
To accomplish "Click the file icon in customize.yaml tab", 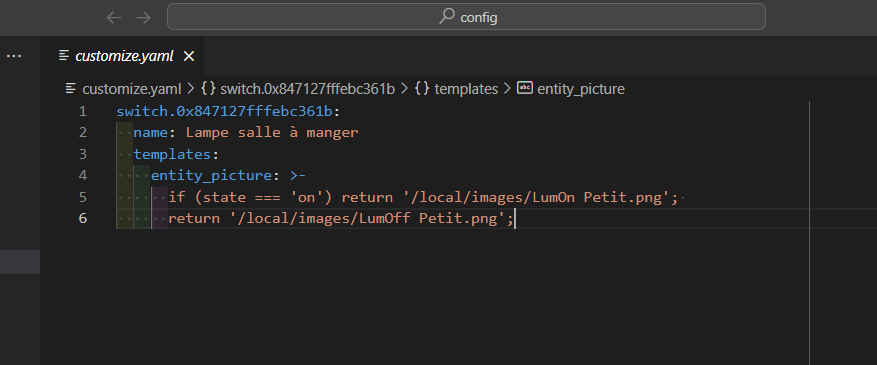I will click(x=65, y=55).
